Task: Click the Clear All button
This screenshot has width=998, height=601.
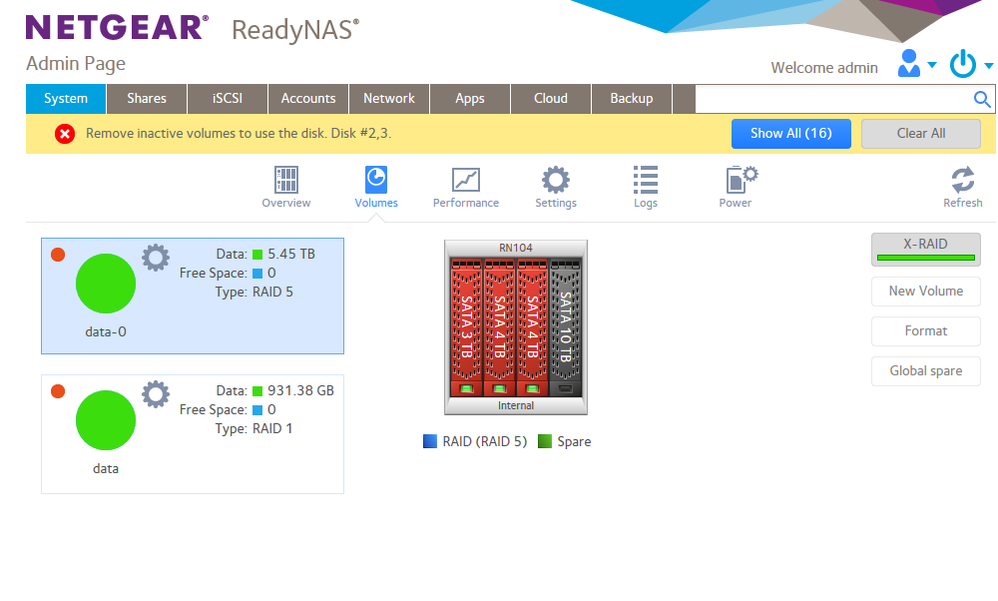Action: [x=920, y=133]
